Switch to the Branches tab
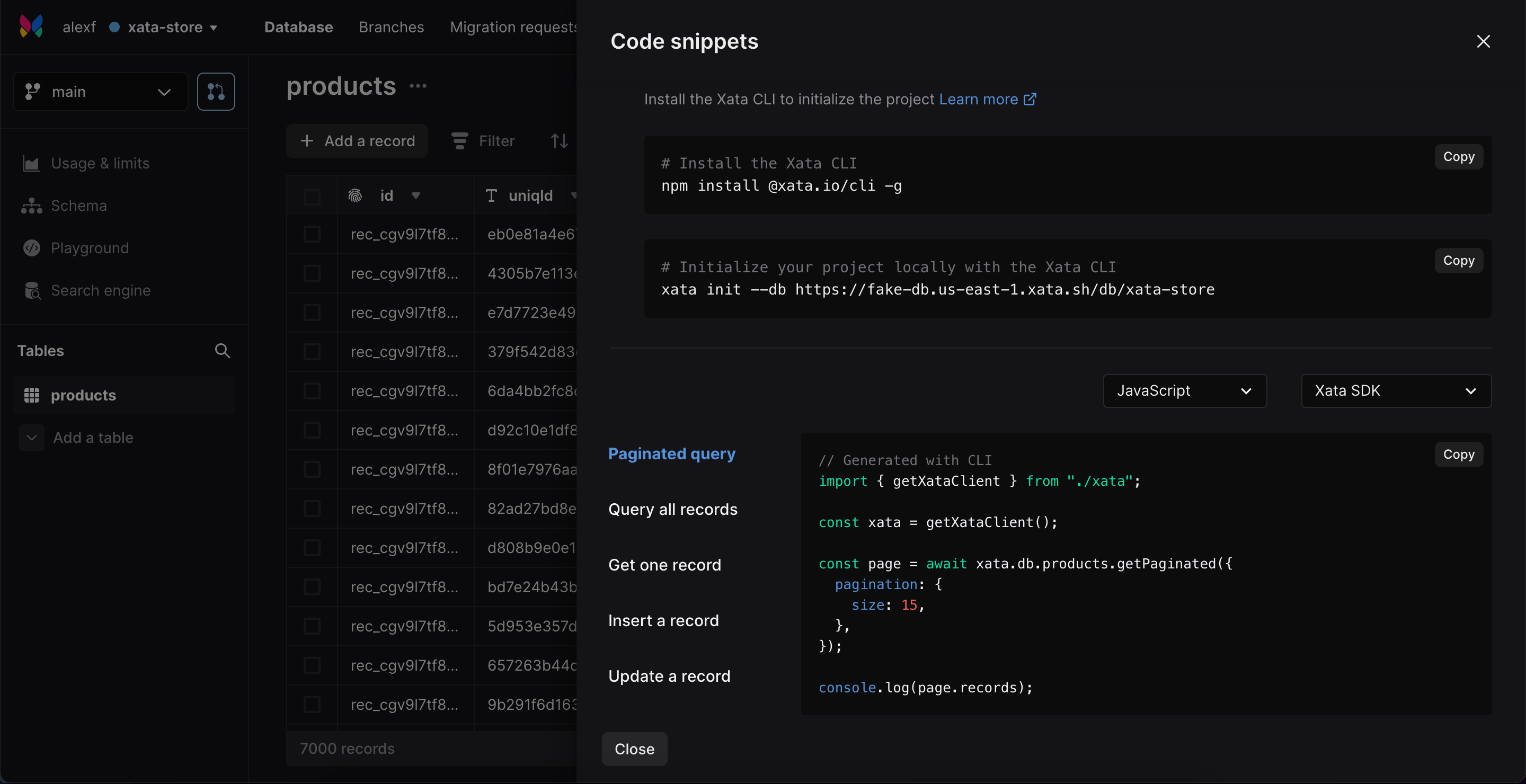This screenshot has height=784, width=1526. pos(391,27)
